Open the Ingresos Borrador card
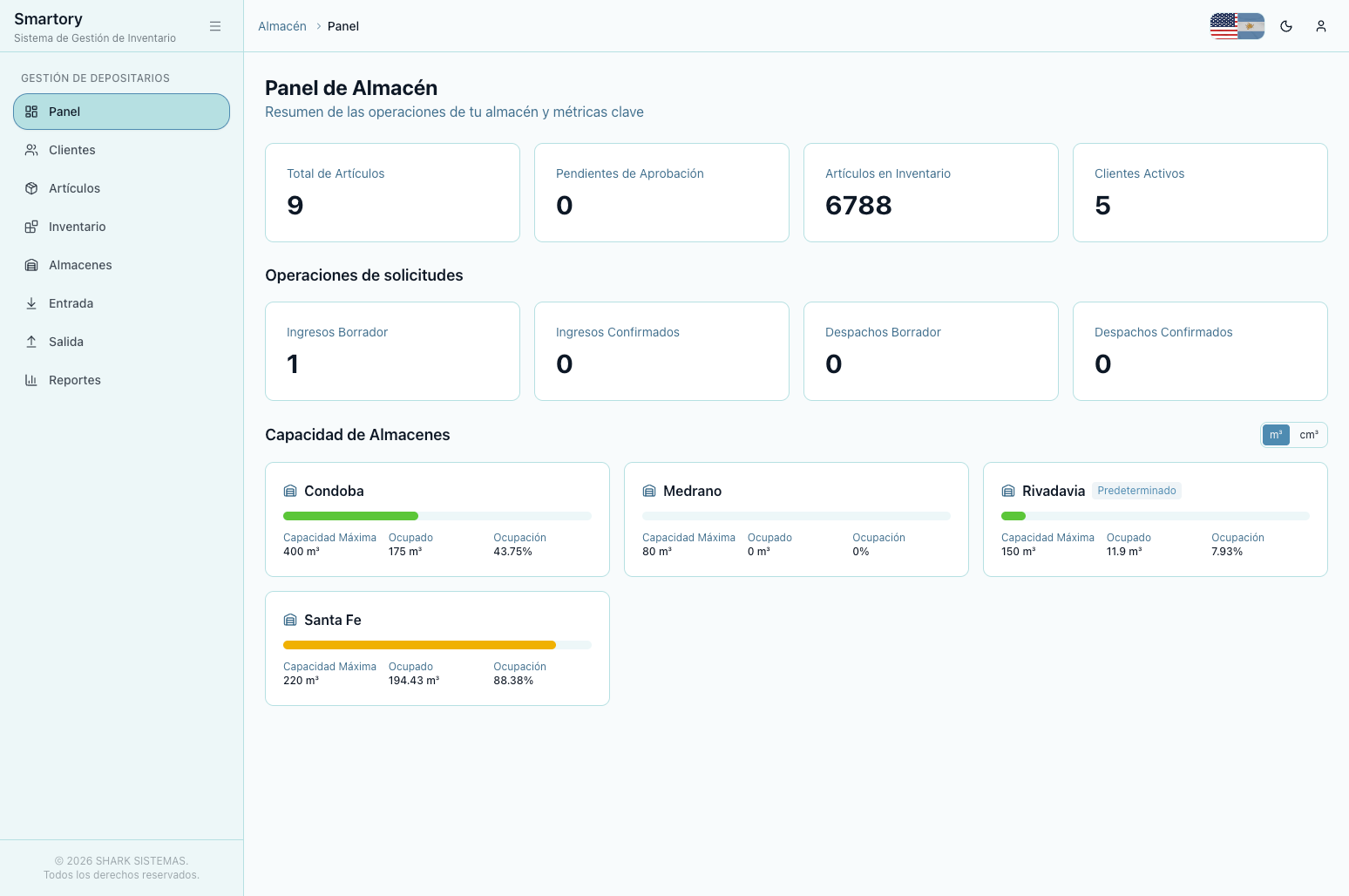Image resolution: width=1349 pixels, height=896 pixels. [x=392, y=351]
